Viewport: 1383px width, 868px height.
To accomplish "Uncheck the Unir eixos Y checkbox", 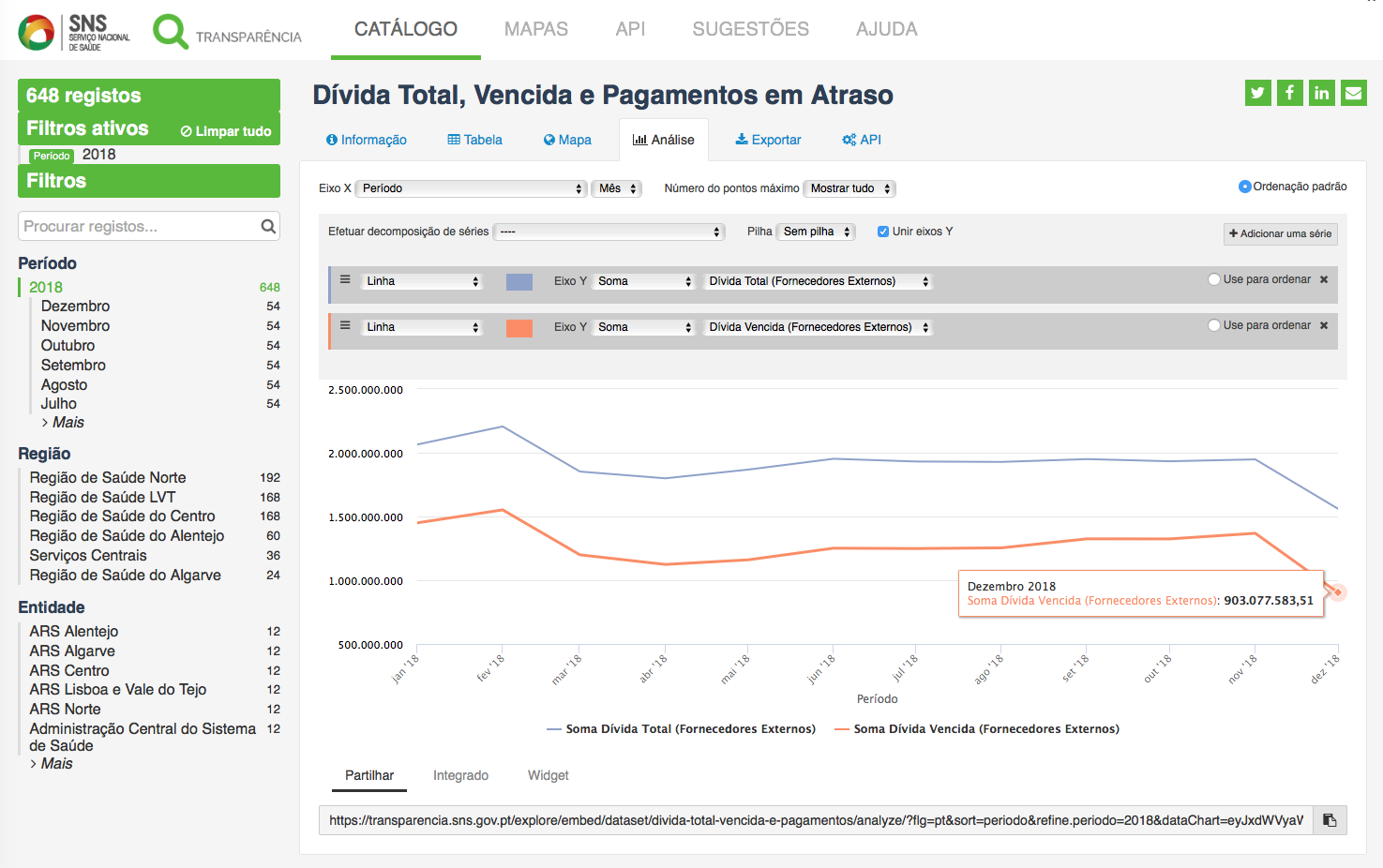I will pyautogui.click(x=883, y=232).
